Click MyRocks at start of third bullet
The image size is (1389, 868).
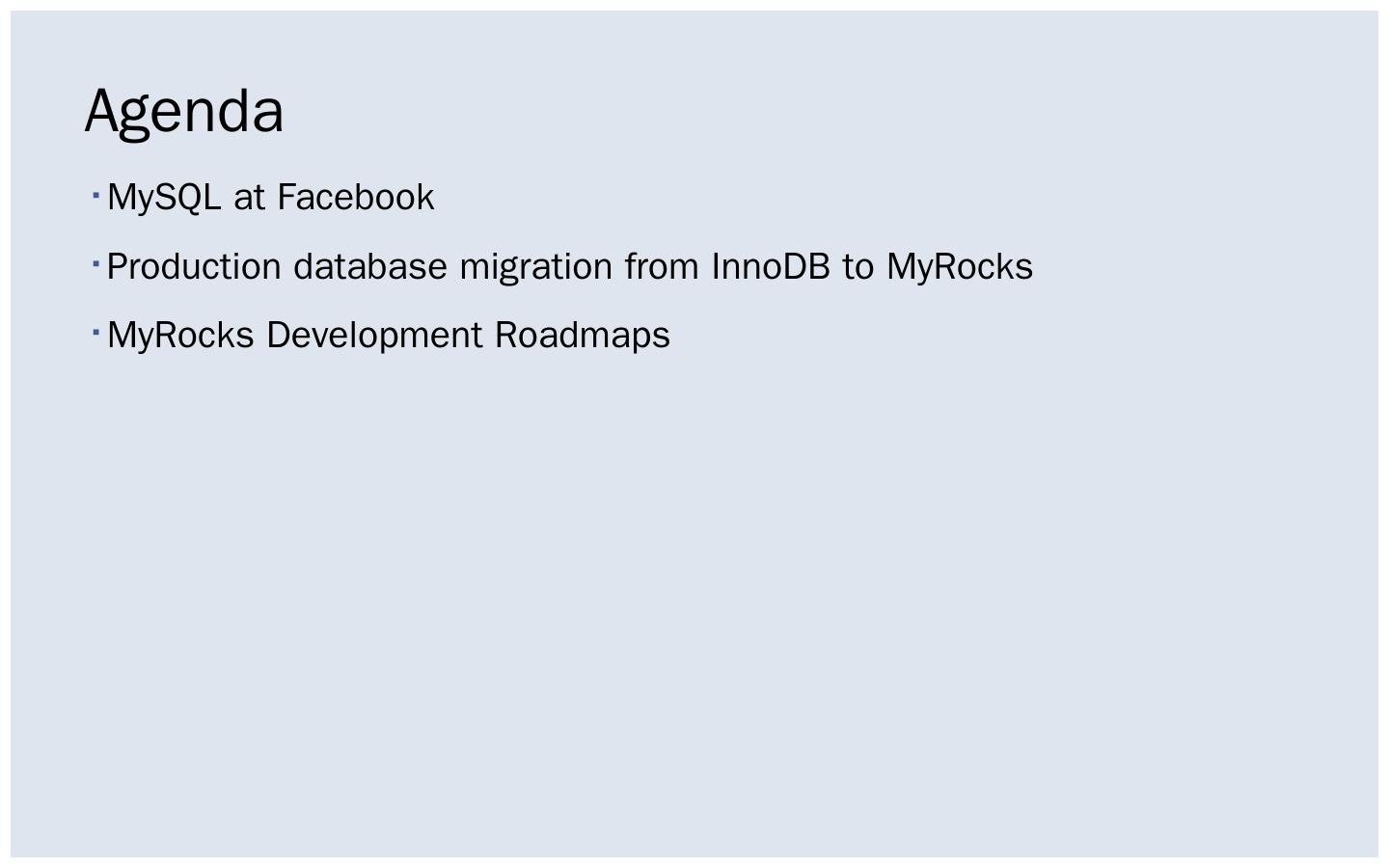(x=180, y=336)
